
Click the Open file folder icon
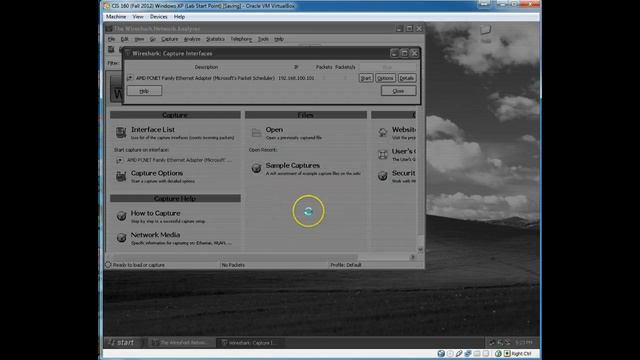point(256,133)
